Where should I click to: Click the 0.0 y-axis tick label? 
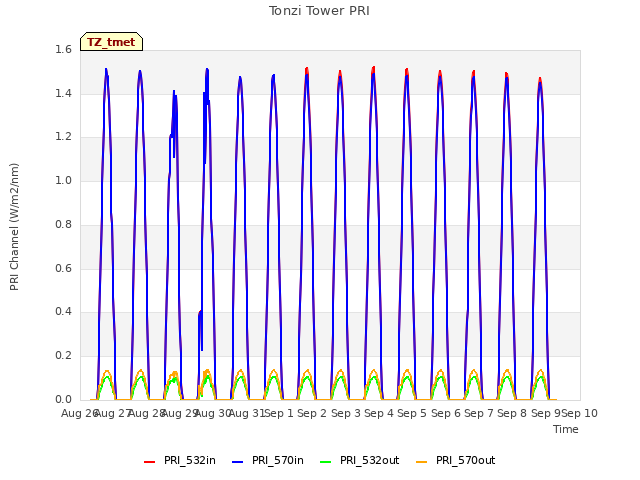pos(63,399)
